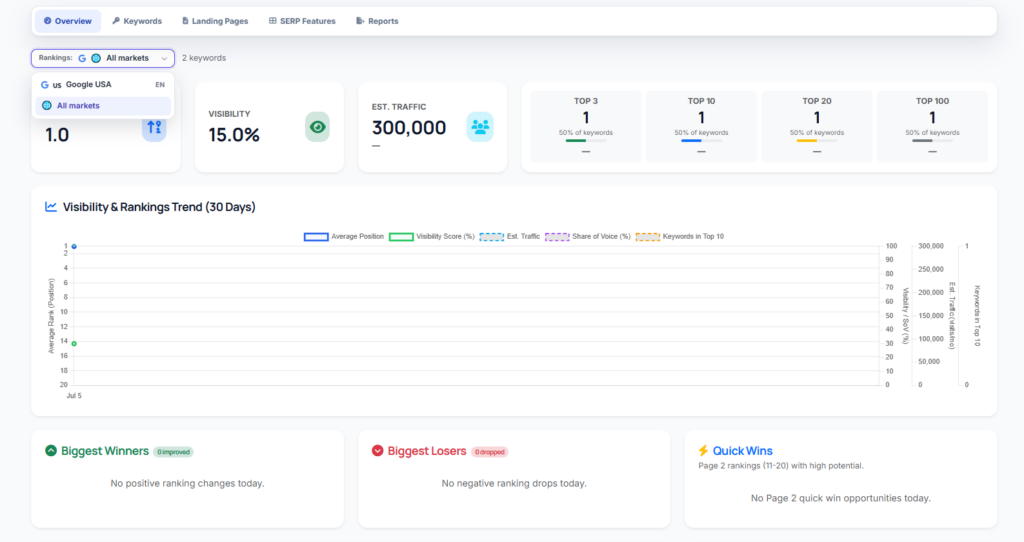1024x542 pixels.
Task: Click the Quick Wins lightning icon
Action: click(x=703, y=451)
